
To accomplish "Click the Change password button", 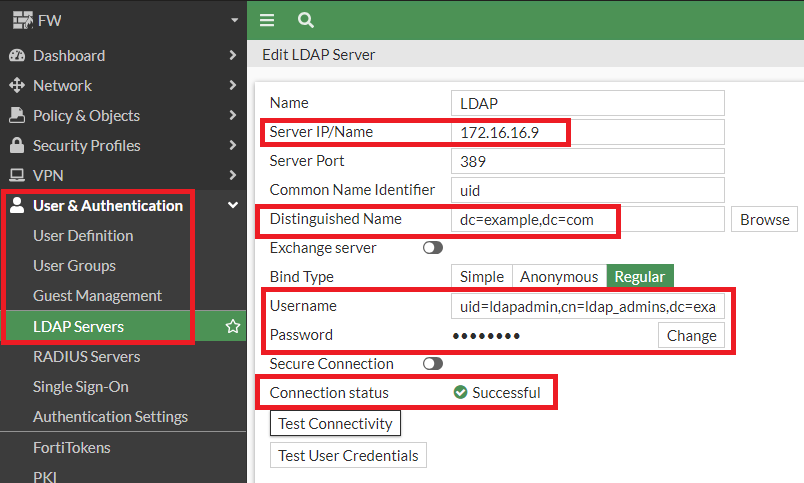I will click(x=691, y=335).
